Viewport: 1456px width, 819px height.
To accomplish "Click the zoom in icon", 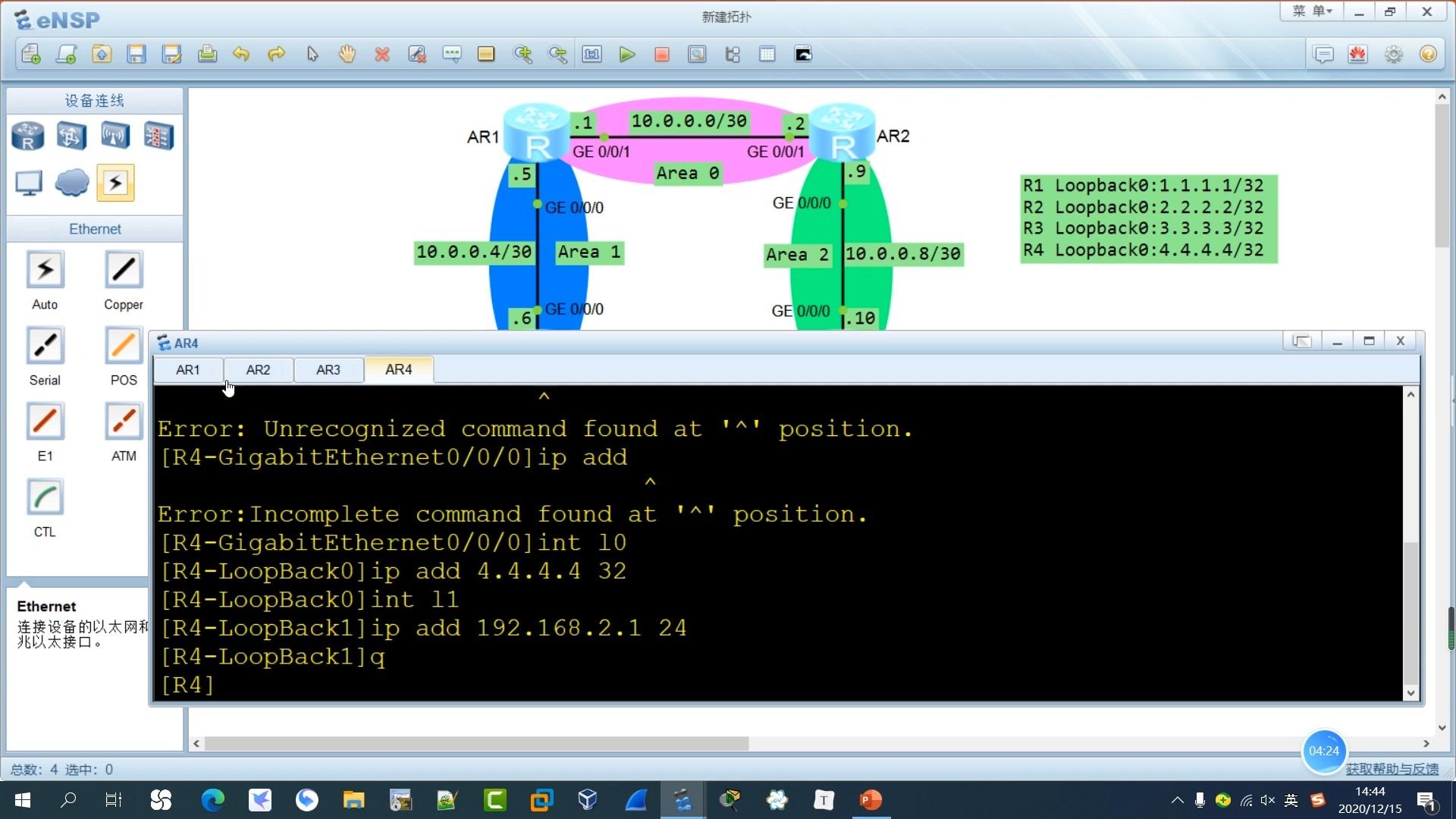I will click(522, 55).
